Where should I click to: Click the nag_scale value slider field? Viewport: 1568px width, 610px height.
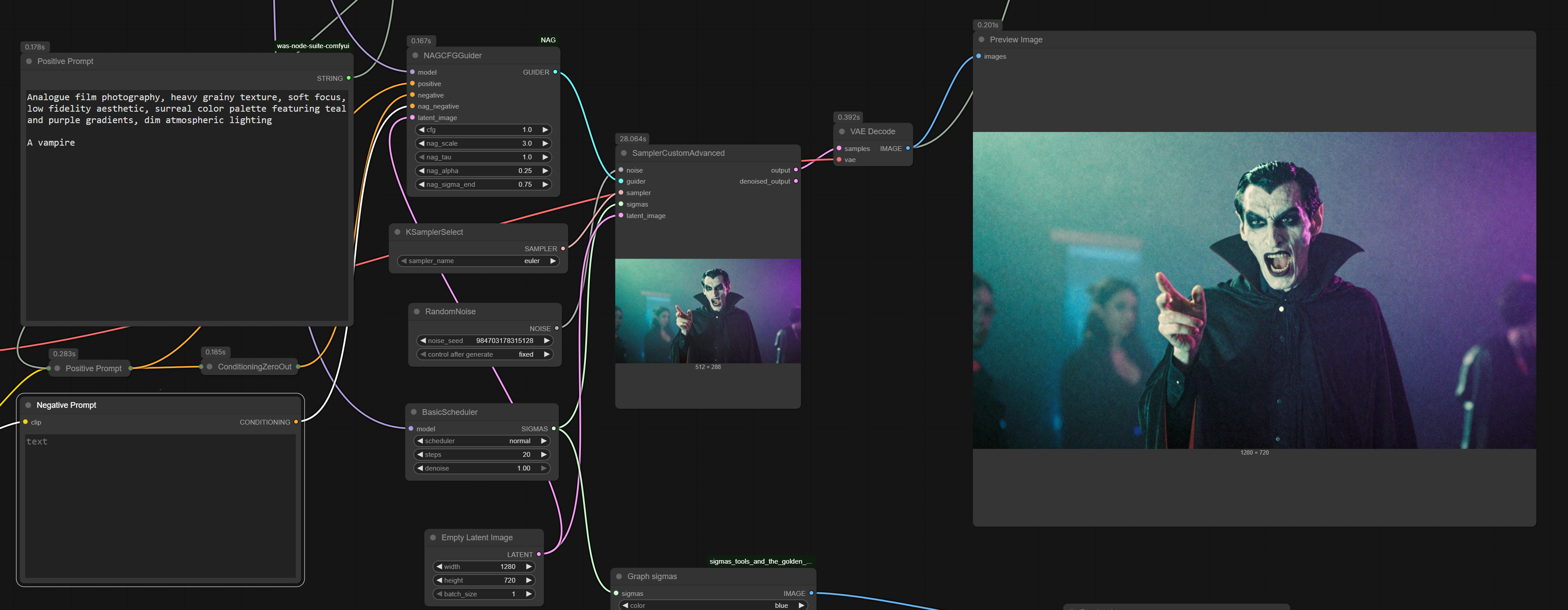point(484,144)
